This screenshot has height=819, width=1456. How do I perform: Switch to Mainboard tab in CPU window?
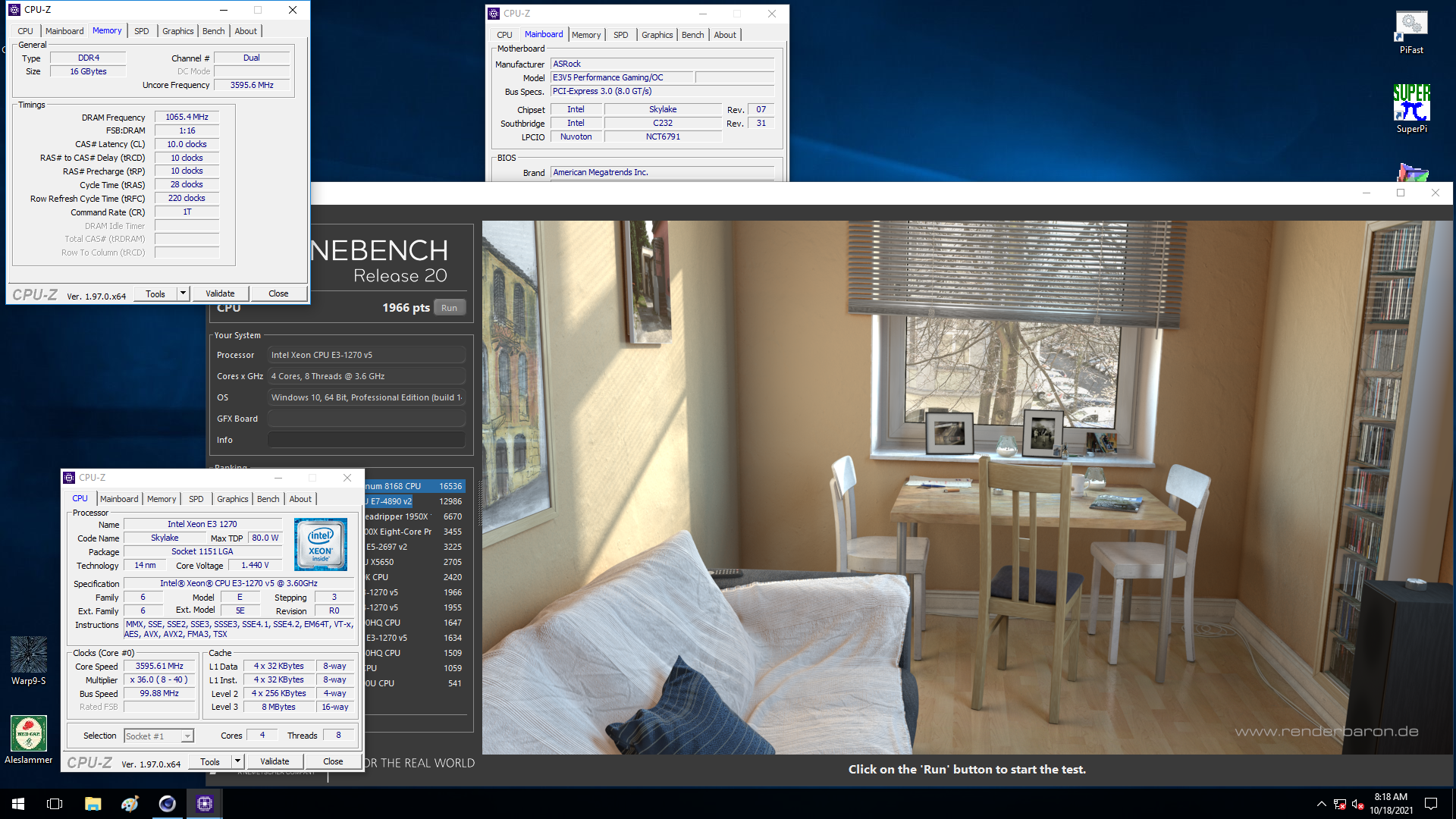119,499
